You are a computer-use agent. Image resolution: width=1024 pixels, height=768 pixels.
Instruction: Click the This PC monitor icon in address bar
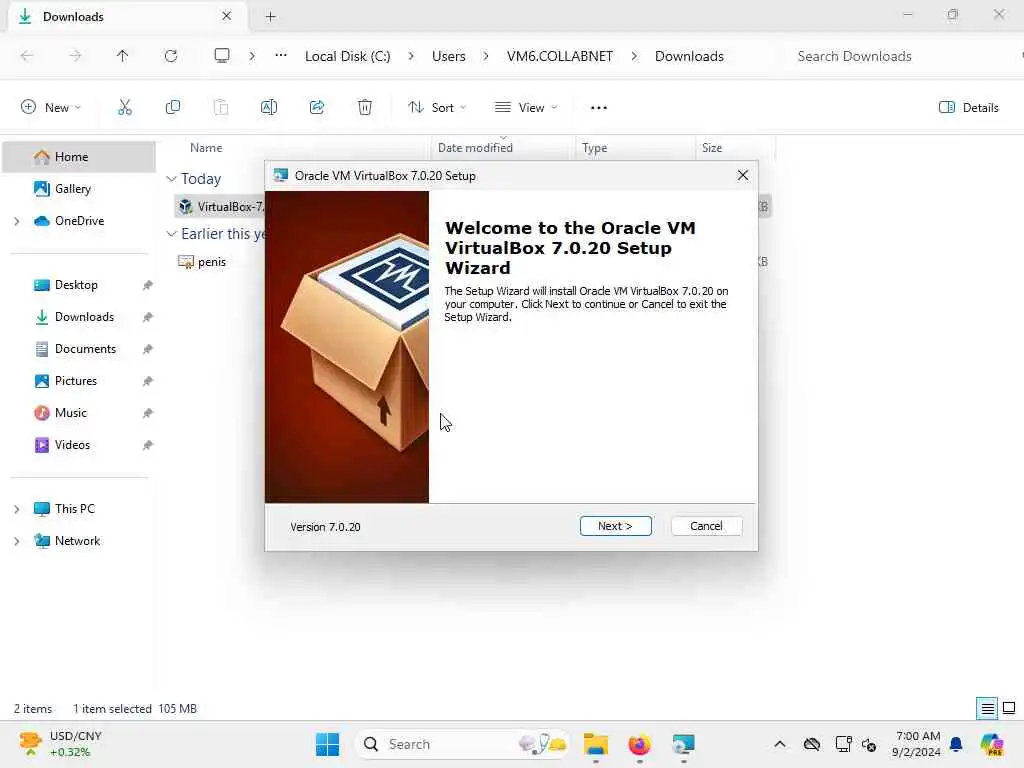222,56
